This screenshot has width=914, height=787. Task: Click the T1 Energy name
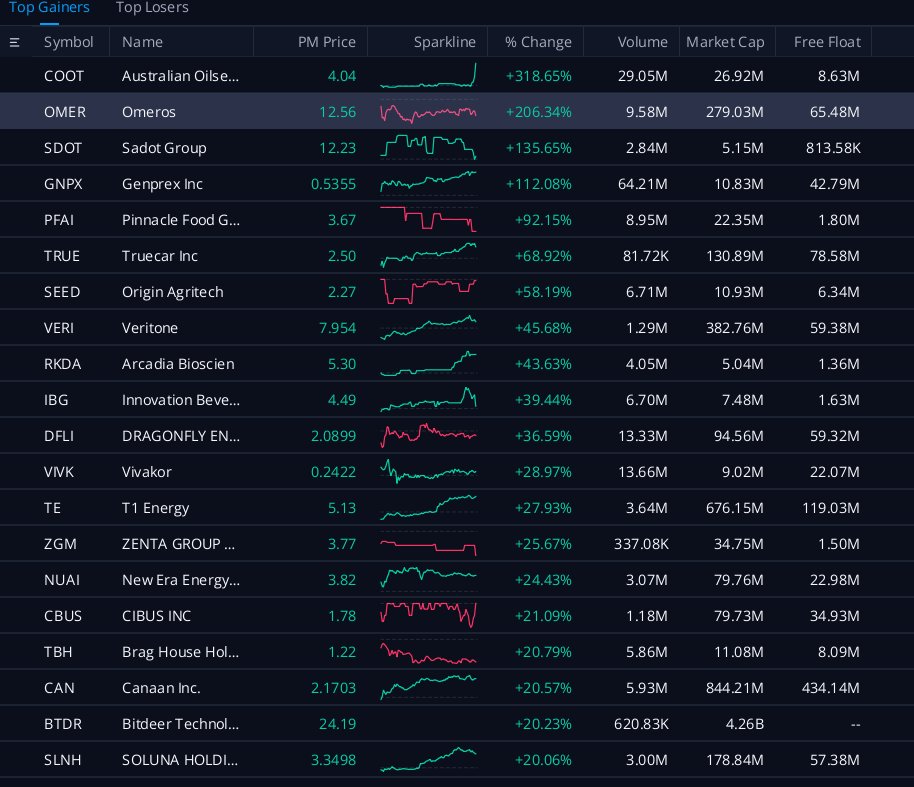click(x=156, y=508)
